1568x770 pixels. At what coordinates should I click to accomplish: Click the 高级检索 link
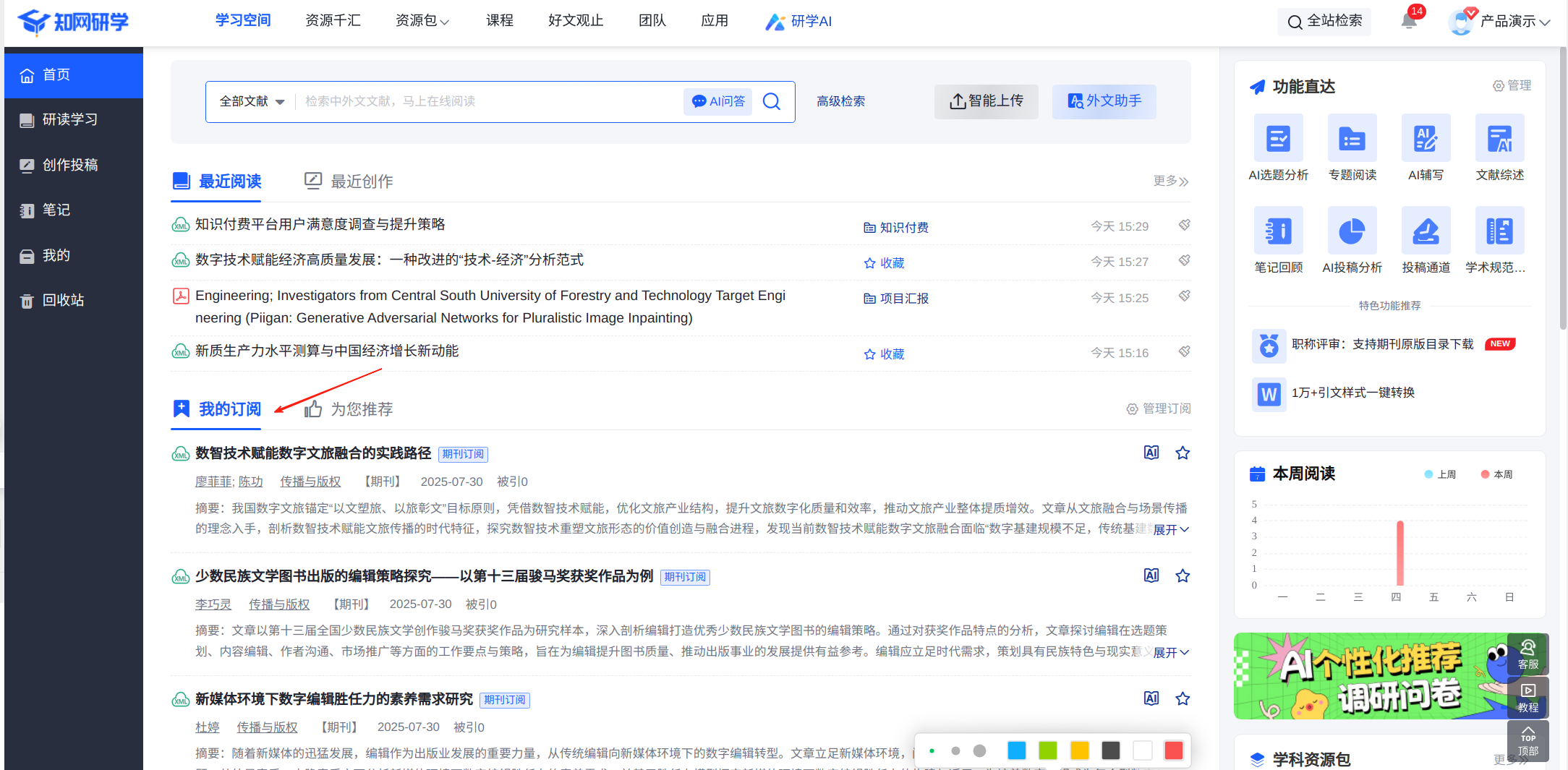[x=840, y=101]
